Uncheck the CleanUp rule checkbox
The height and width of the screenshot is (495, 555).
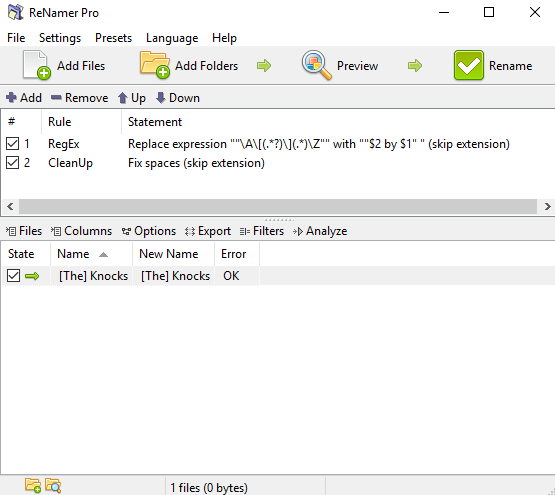point(12,163)
